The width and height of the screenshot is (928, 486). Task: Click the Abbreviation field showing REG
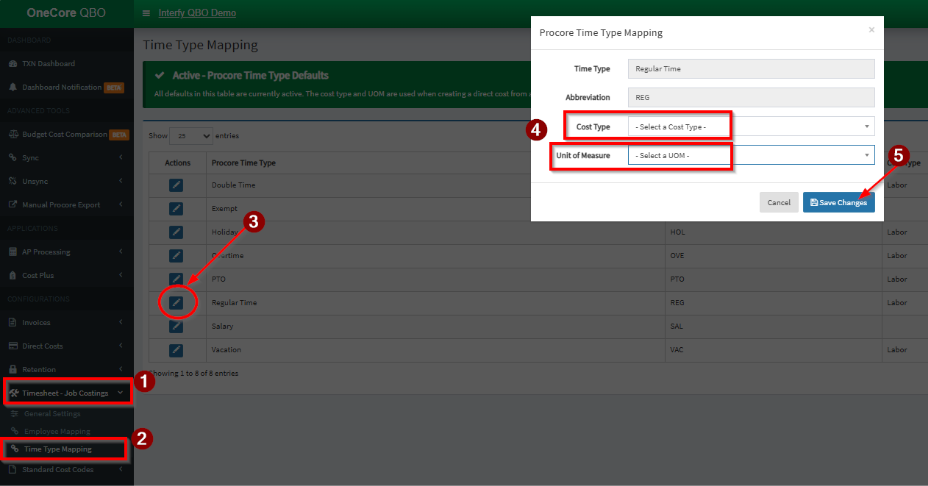click(751, 97)
